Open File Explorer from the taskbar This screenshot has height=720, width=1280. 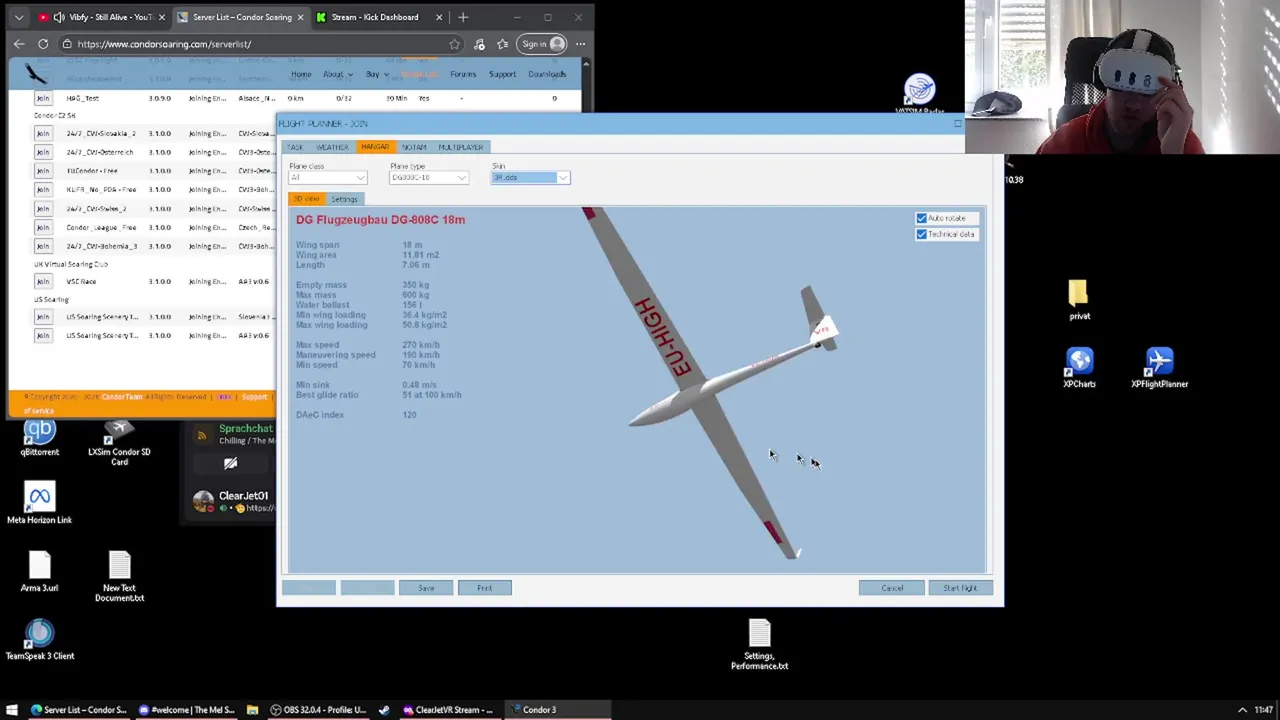pyautogui.click(x=252, y=710)
